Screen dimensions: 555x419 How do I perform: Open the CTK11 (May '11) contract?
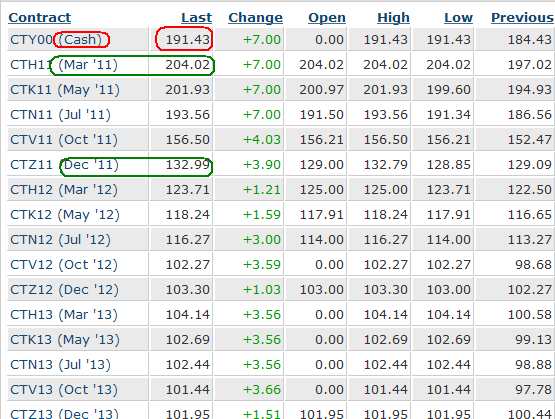click(65, 90)
